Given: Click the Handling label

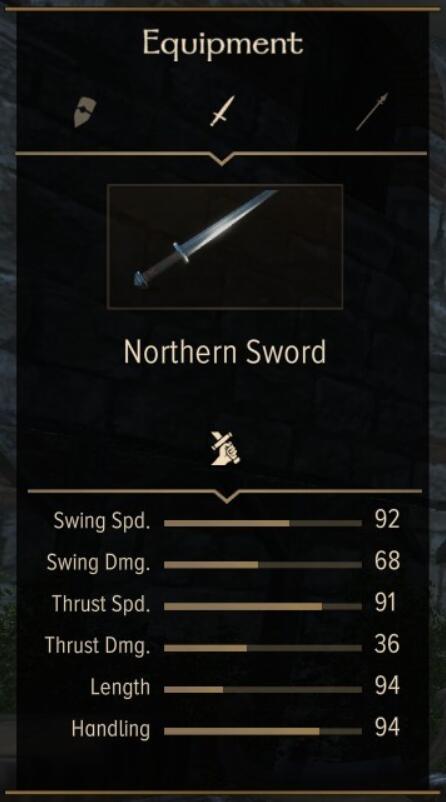Looking at the screenshot, I should pos(111,729).
